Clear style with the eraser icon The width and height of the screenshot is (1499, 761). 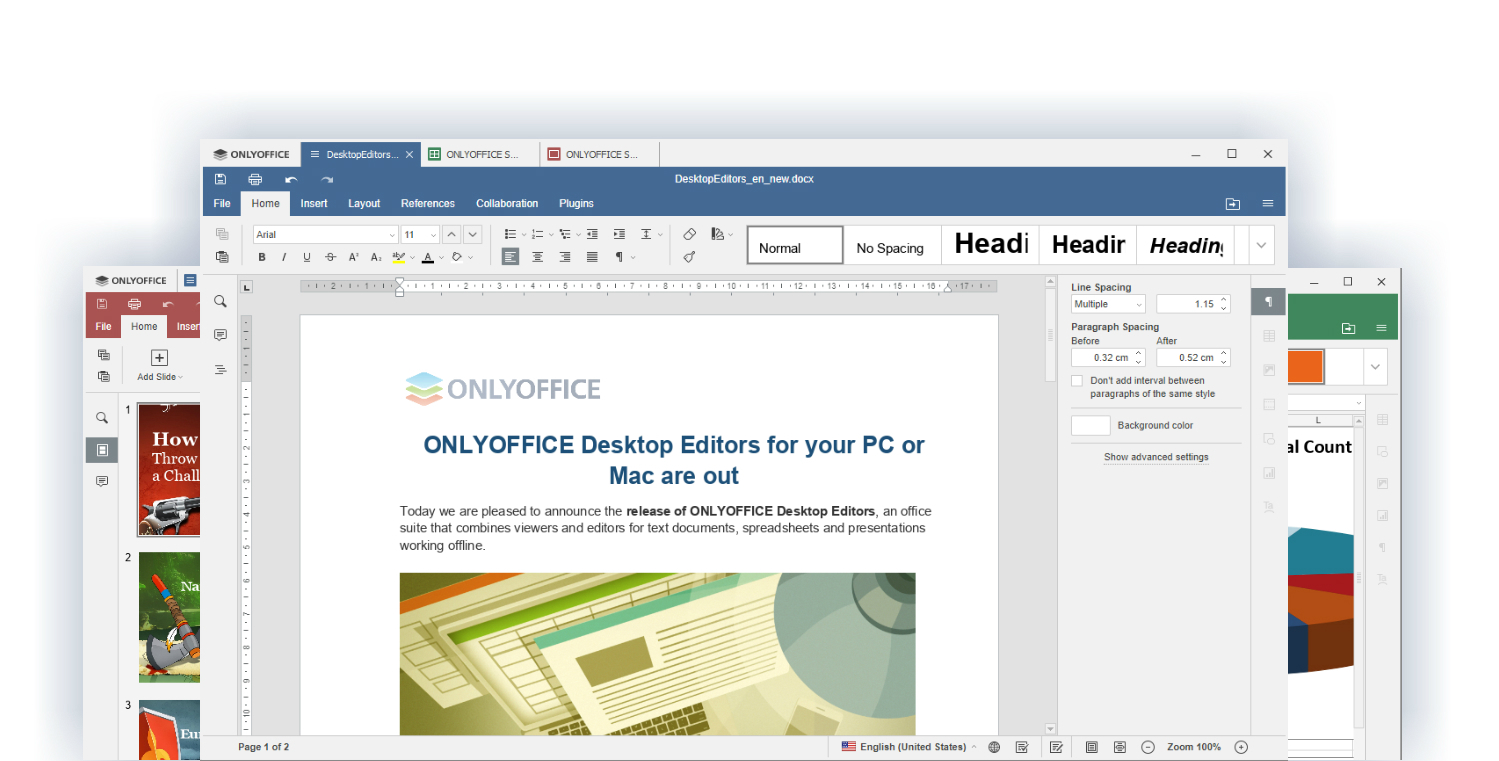[x=689, y=234]
